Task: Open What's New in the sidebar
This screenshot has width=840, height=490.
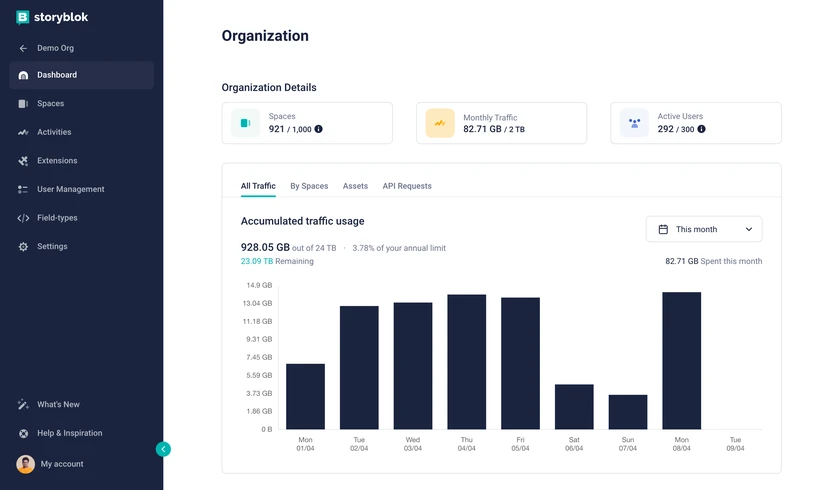Action: click(58, 405)
